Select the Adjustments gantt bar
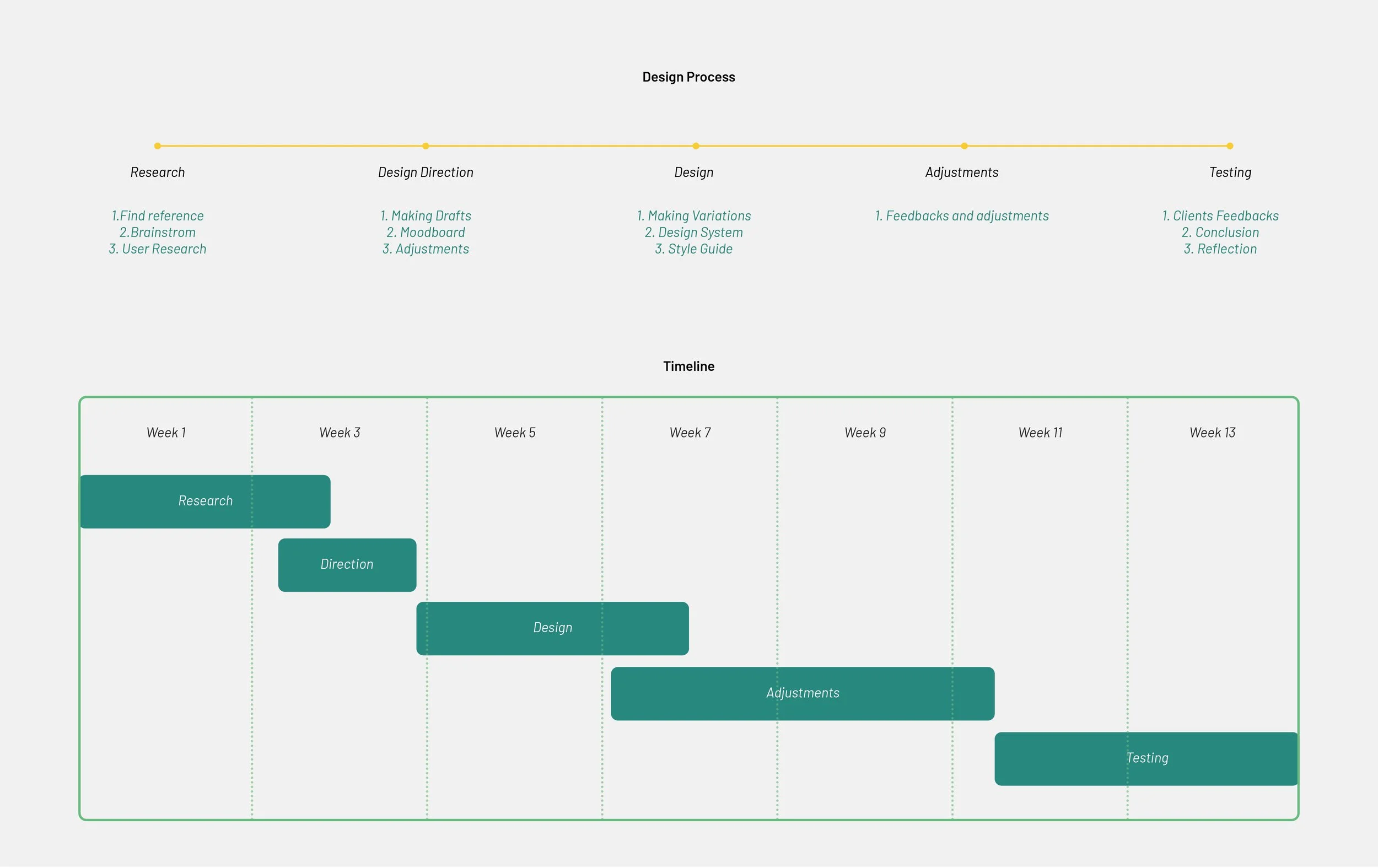 point(803,694)
